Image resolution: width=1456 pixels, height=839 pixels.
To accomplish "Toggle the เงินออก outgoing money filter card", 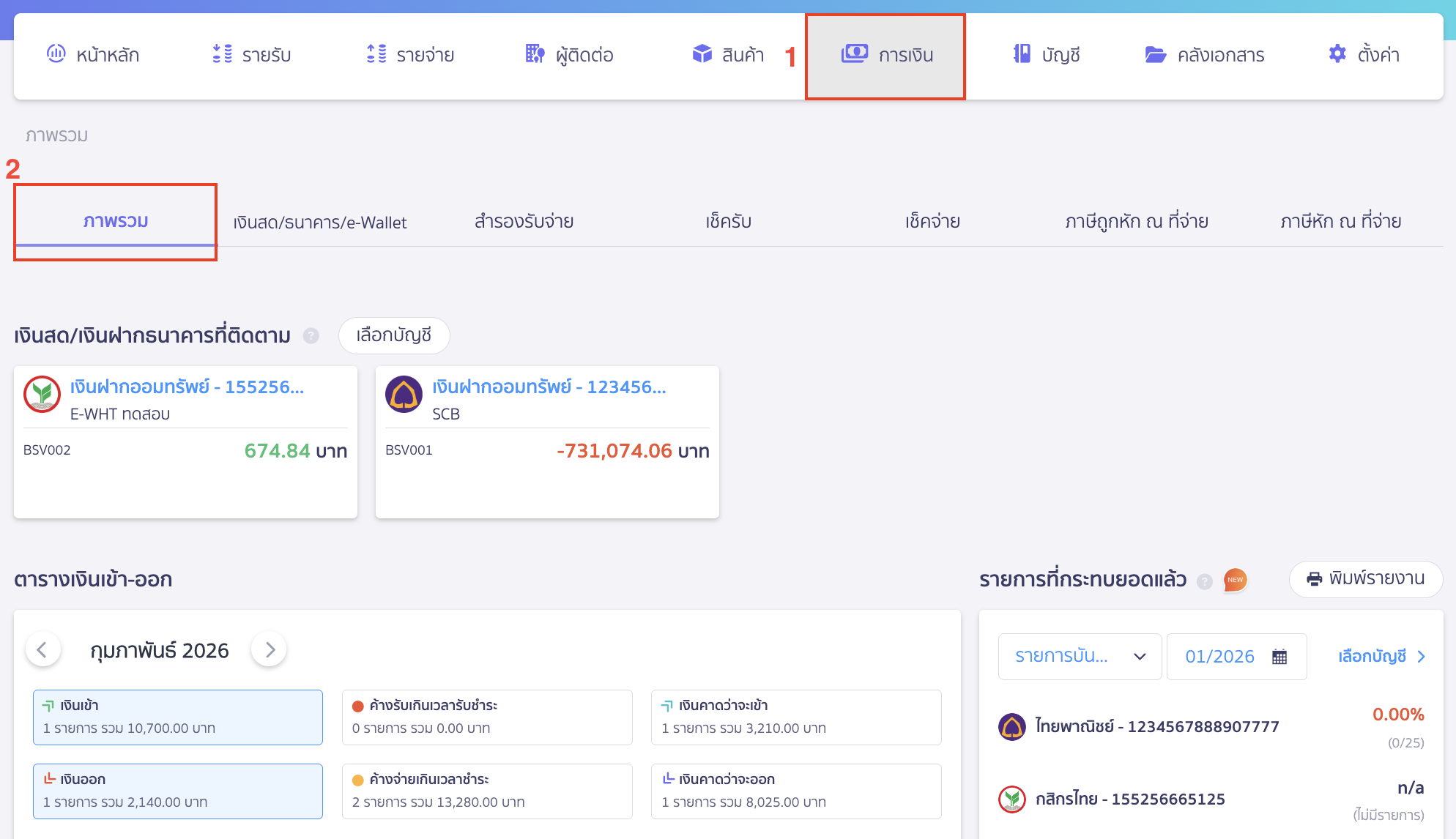I will [x=177, y=791].
